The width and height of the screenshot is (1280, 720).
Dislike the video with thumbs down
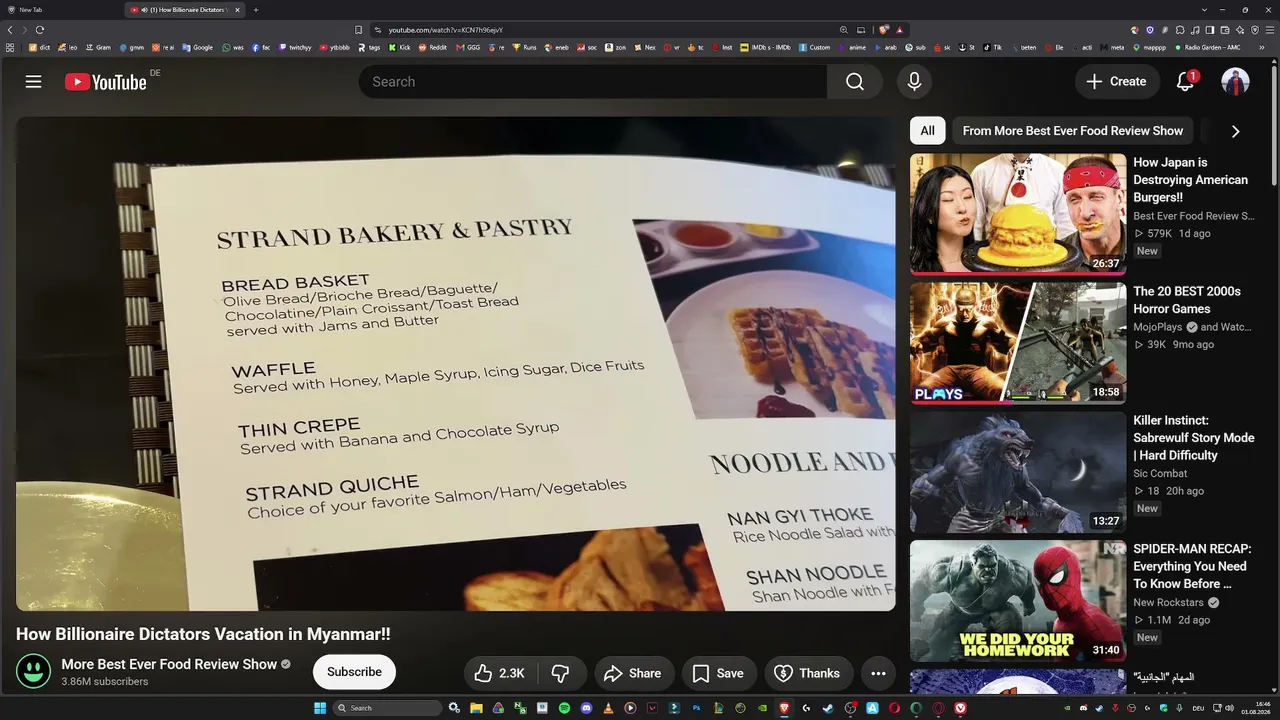tap(561, 673)
